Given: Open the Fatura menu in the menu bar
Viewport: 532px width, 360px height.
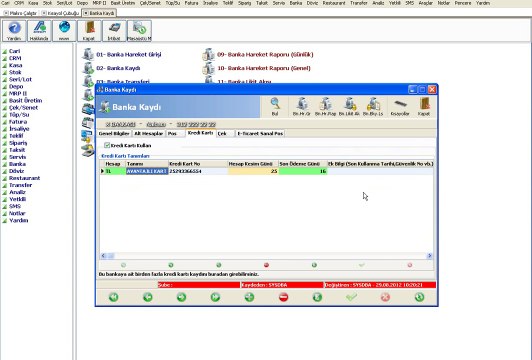Looking at the screenshot, I should pos(191,3).
